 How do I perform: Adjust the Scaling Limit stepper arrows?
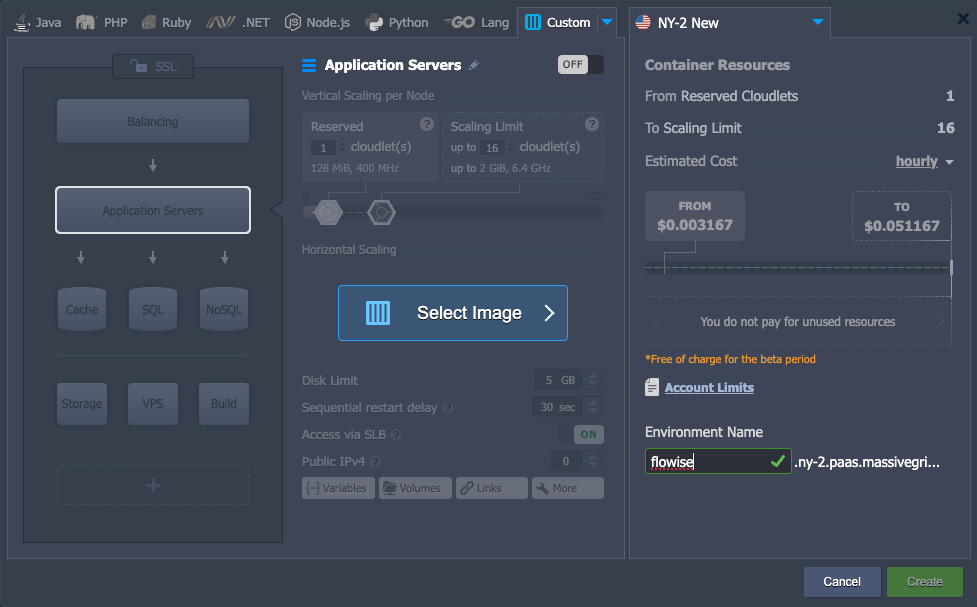[511, 148]
